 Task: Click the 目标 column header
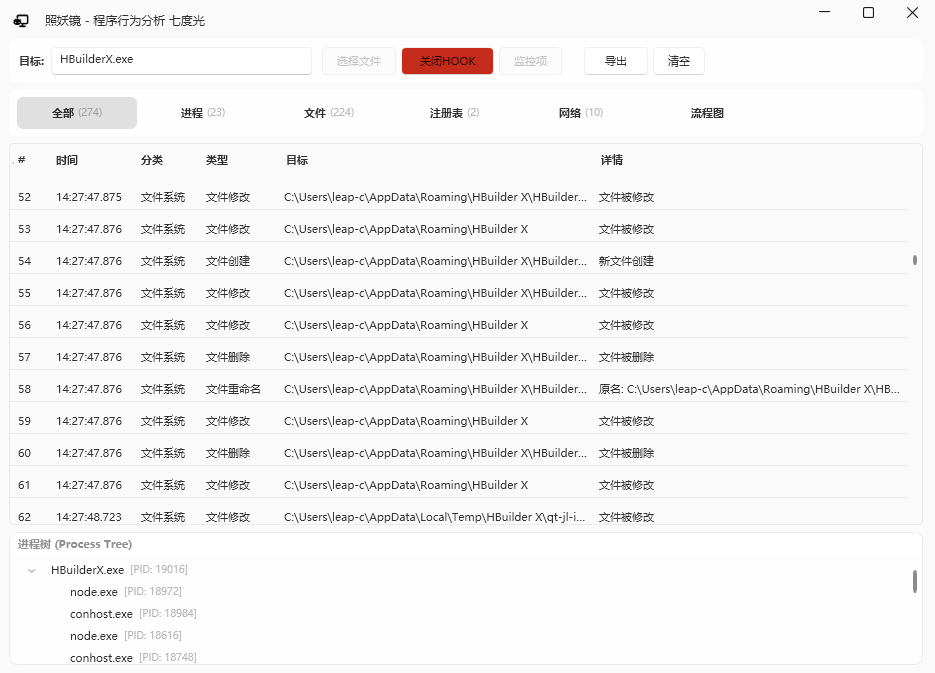tap(297, 160)
